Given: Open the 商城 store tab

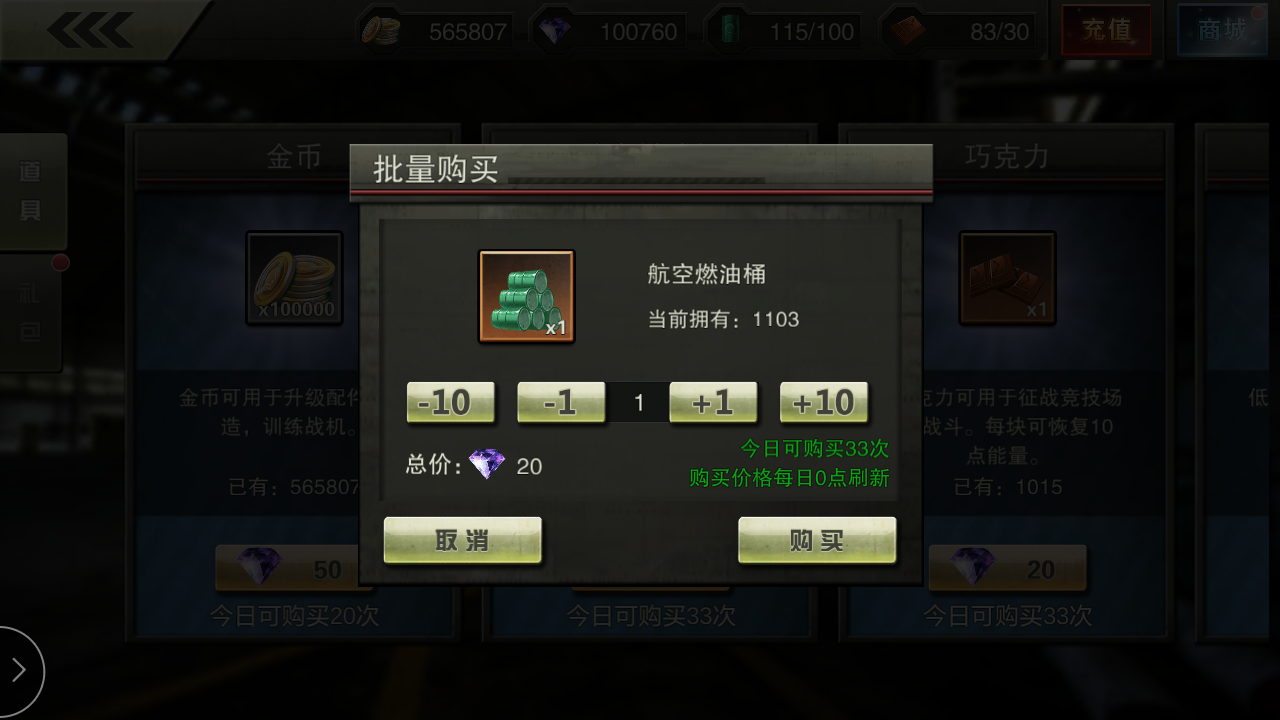Looking at the screenshot, I should pyautogui.click(x=1224, y=30).
